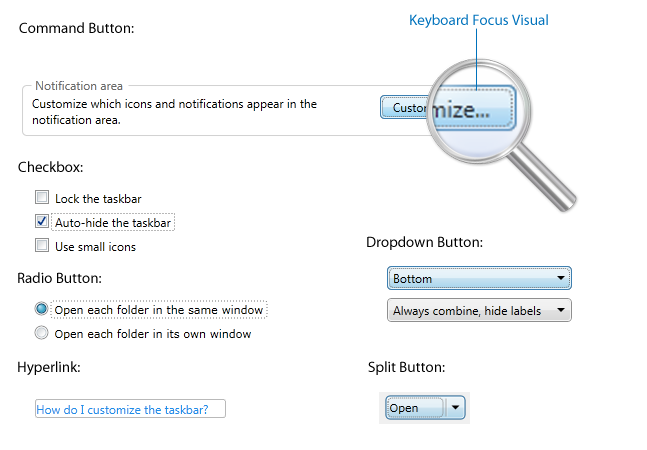647x450 pixels.
Task: Enable the Lock the taskbar checkbox
Action: (42, 197)
